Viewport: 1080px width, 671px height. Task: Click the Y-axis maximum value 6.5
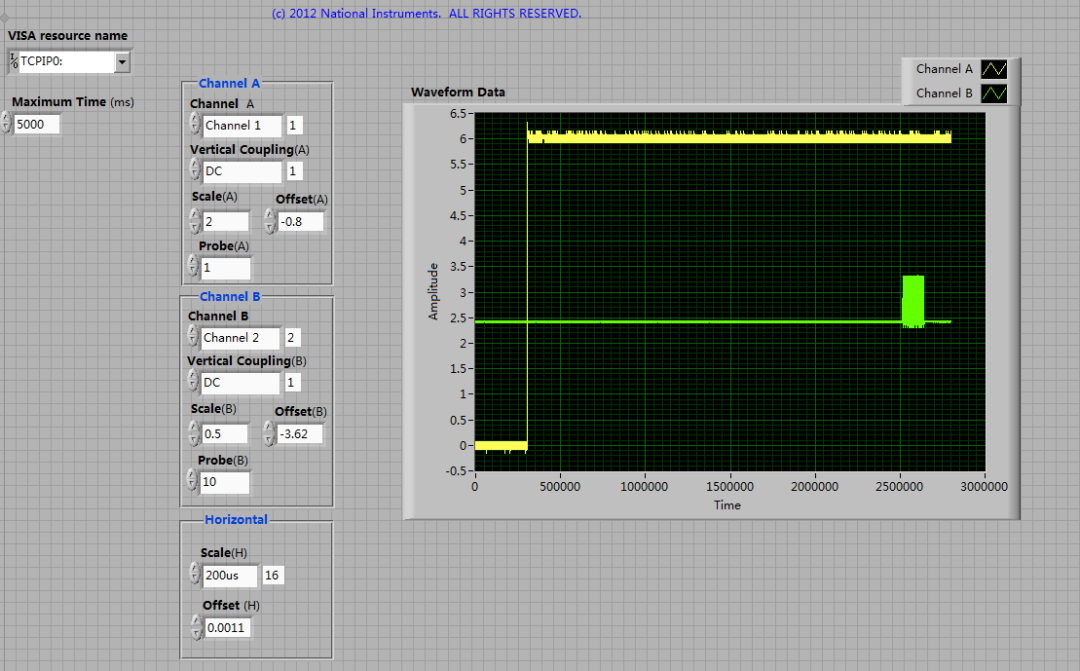coord(458,114)
